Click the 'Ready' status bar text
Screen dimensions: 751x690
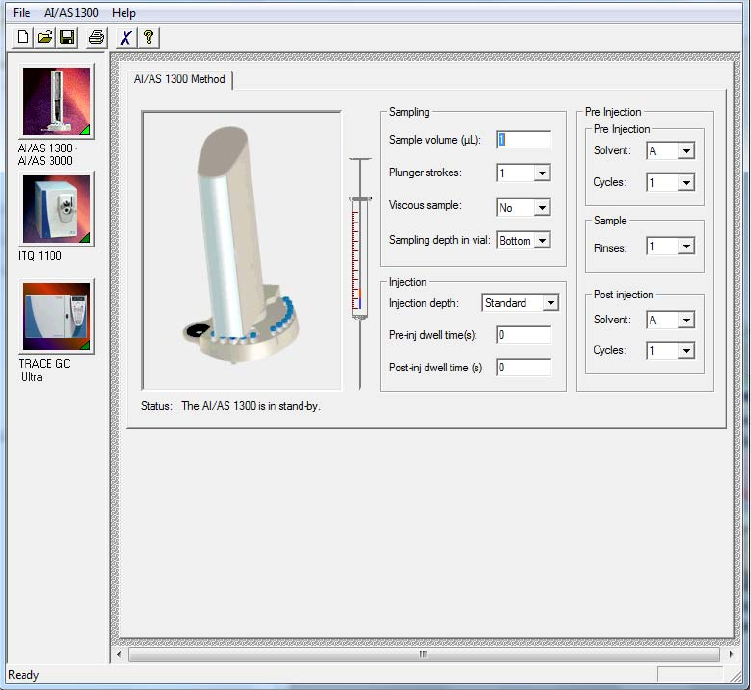point(23,675)
